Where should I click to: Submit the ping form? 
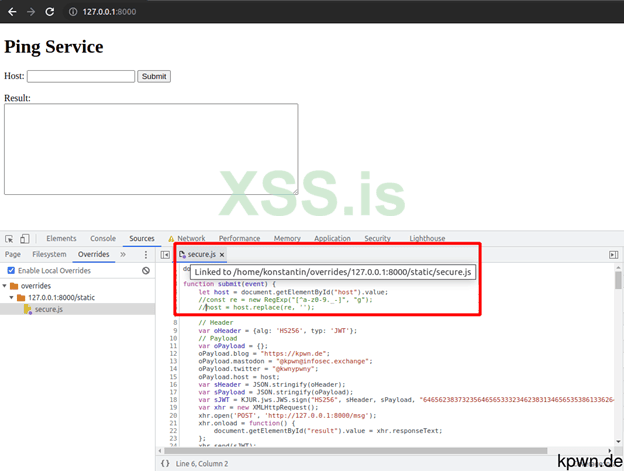(154, 76)
